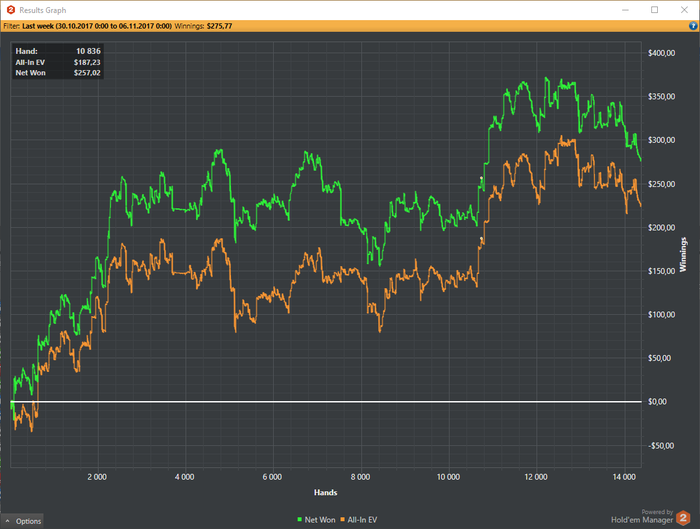700x529 pixels.
Task: Click the 4 000 hands axis label
Action: 184,477
